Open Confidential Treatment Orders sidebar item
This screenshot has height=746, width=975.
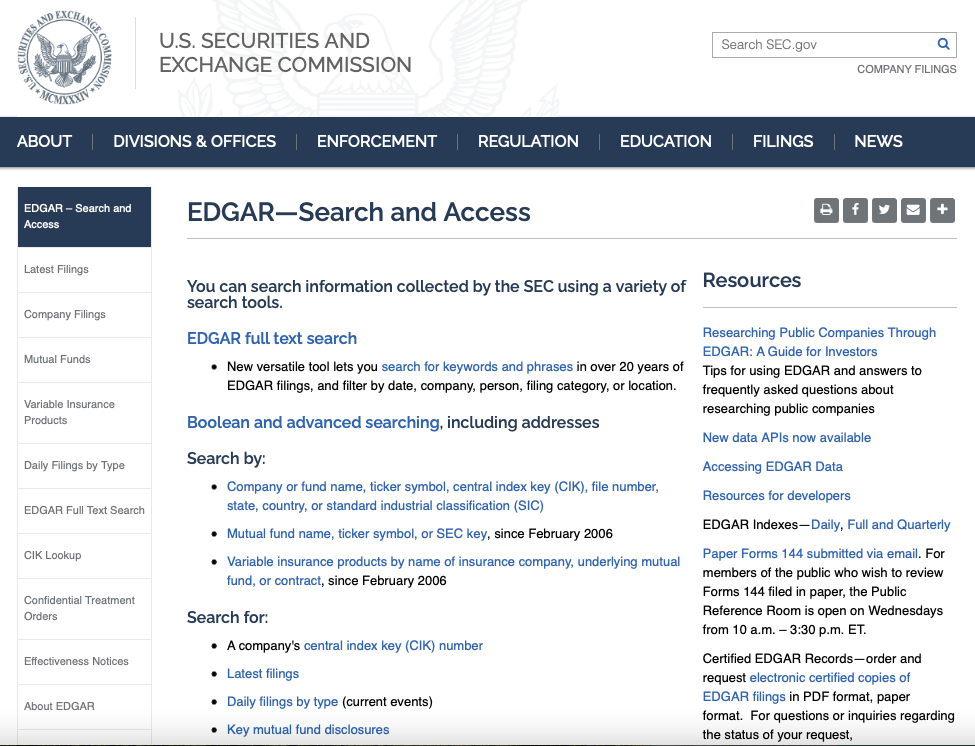pyautogui.click(x=80, y=608)
